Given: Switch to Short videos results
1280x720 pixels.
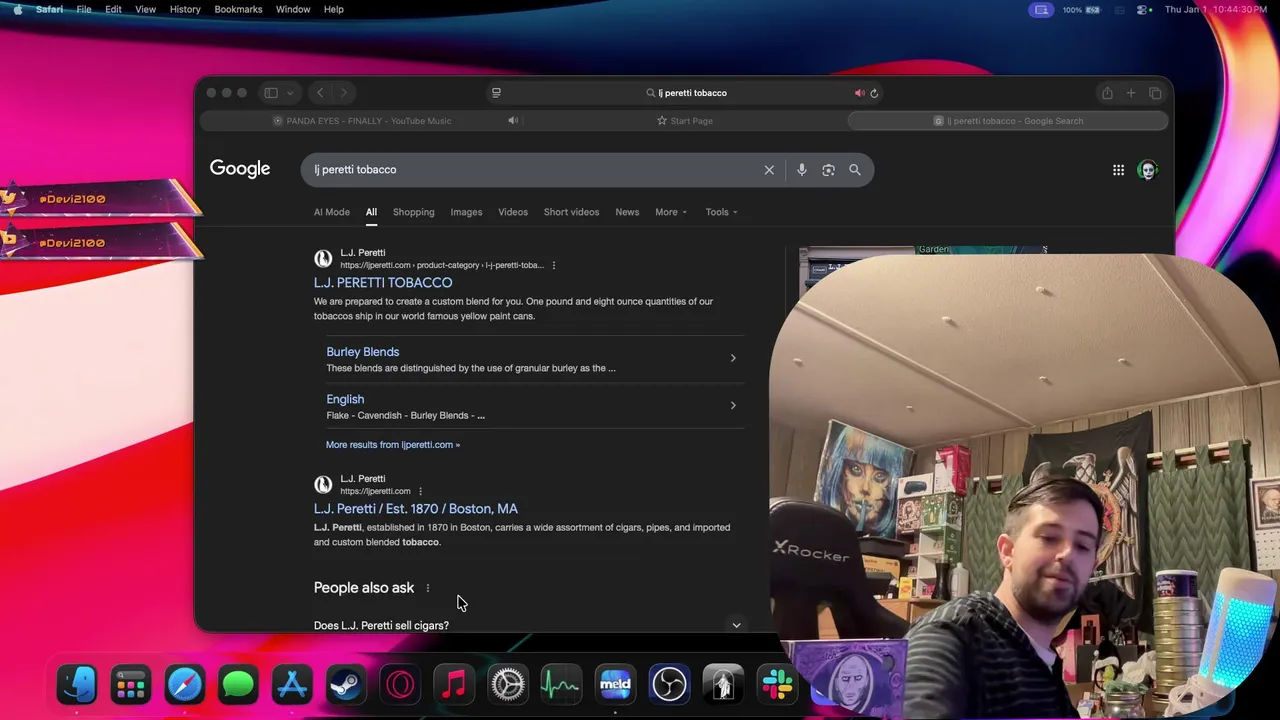Looking at the screenshot, I should 571,212.
